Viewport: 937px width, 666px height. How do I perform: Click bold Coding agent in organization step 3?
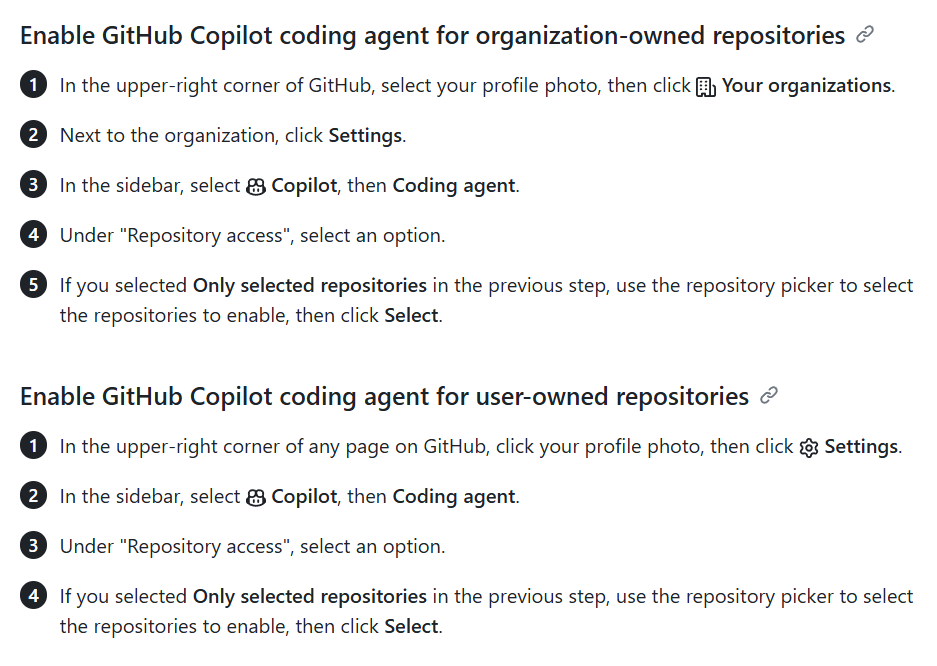tap(454, 186)
